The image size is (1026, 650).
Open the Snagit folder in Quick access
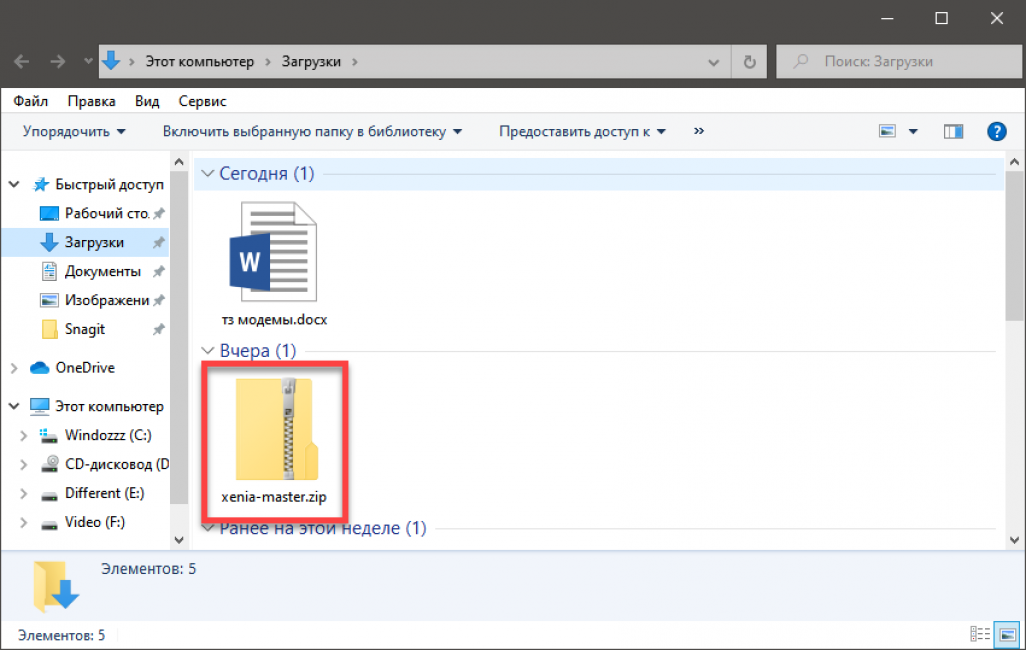click(x=84, y=329)
